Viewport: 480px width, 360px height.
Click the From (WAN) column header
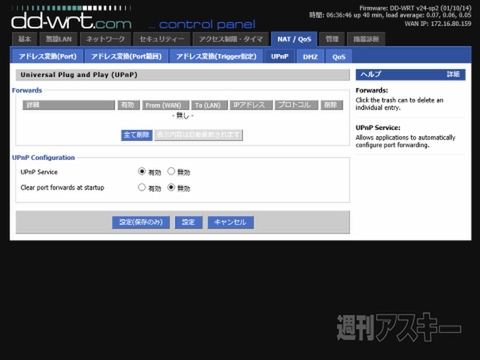point(166,105)
